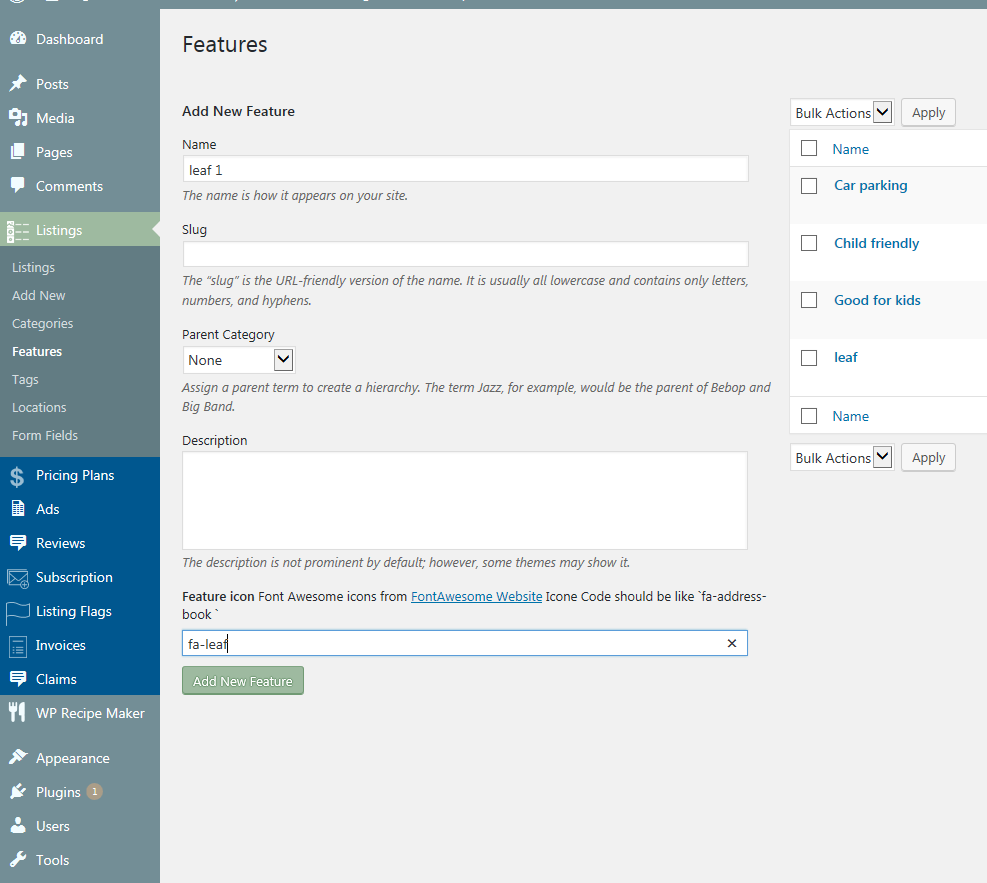Open the Comments icon

18,185
